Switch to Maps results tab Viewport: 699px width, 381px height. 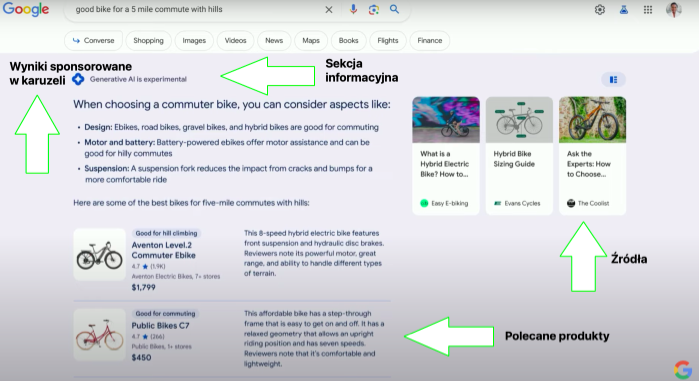click(x=311, y=41)
